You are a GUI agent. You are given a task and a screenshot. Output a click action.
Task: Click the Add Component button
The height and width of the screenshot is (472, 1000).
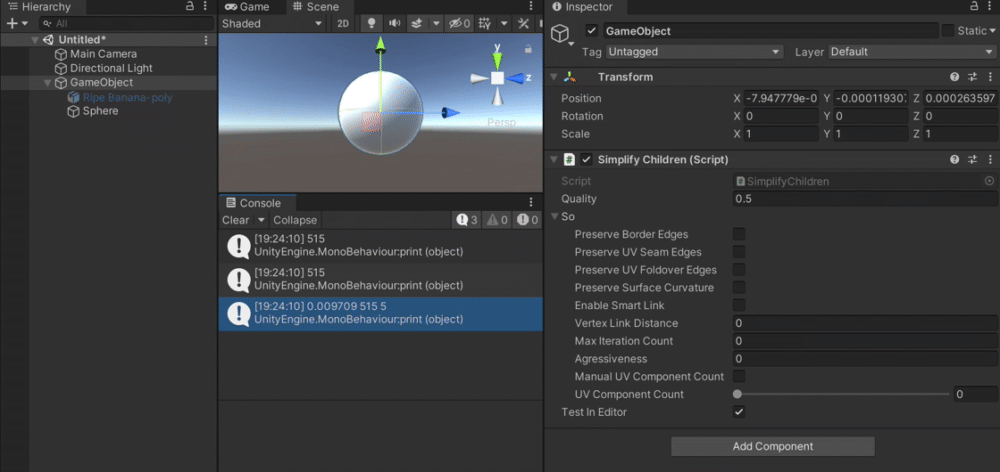pyautogui.click(x=772, y=446)
